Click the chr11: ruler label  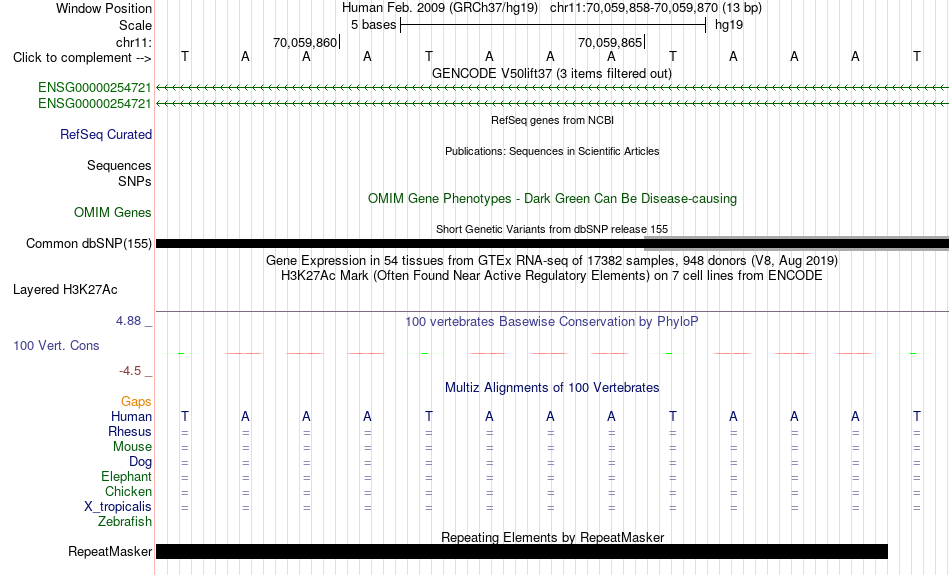click(x=133, y=42)
